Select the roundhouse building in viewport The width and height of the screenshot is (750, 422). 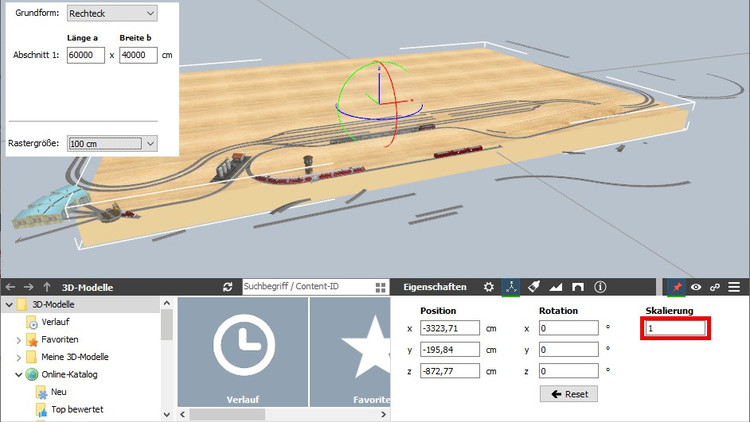pyautogui.click(x=49, y=206)
